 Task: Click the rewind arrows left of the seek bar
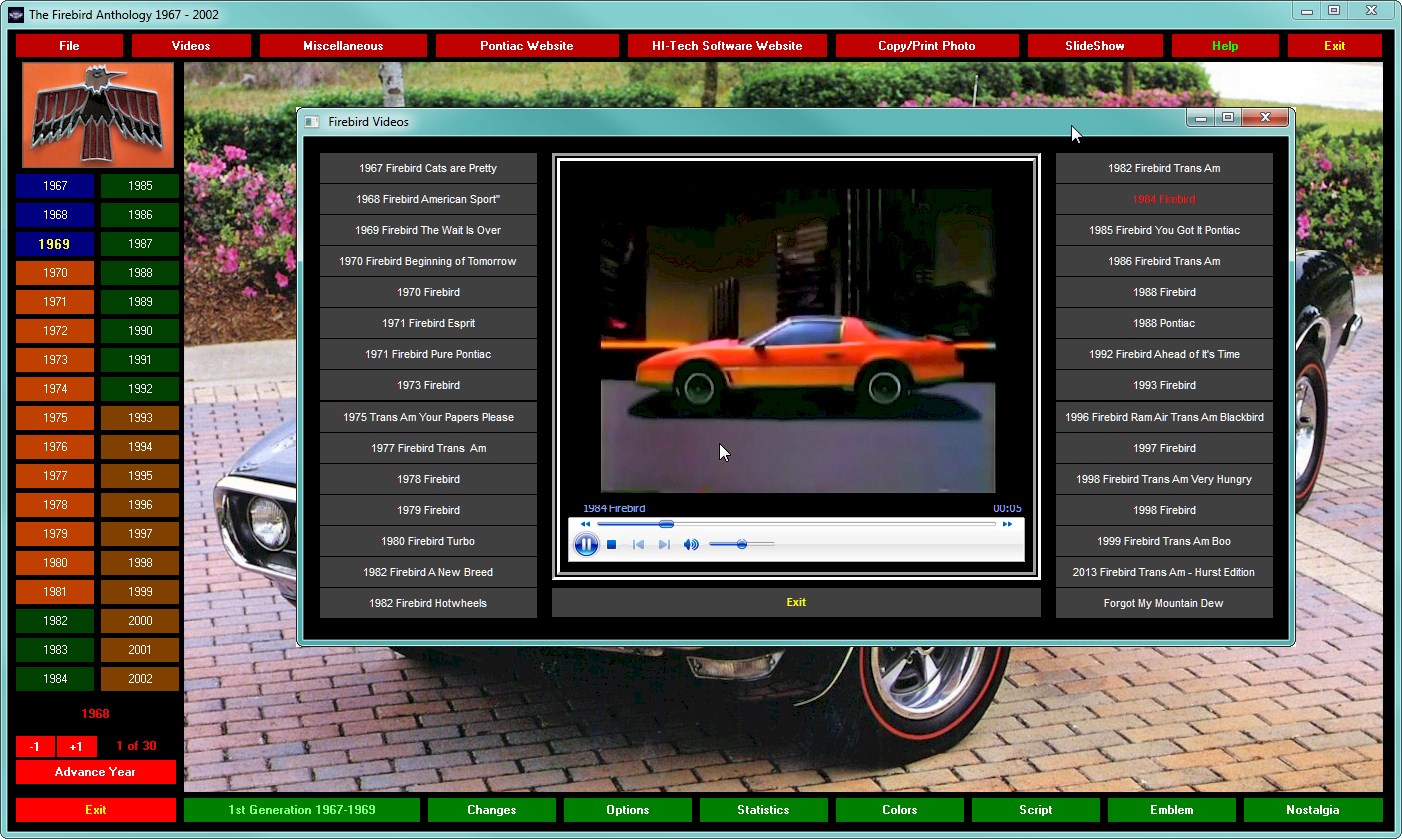(585, 523)
